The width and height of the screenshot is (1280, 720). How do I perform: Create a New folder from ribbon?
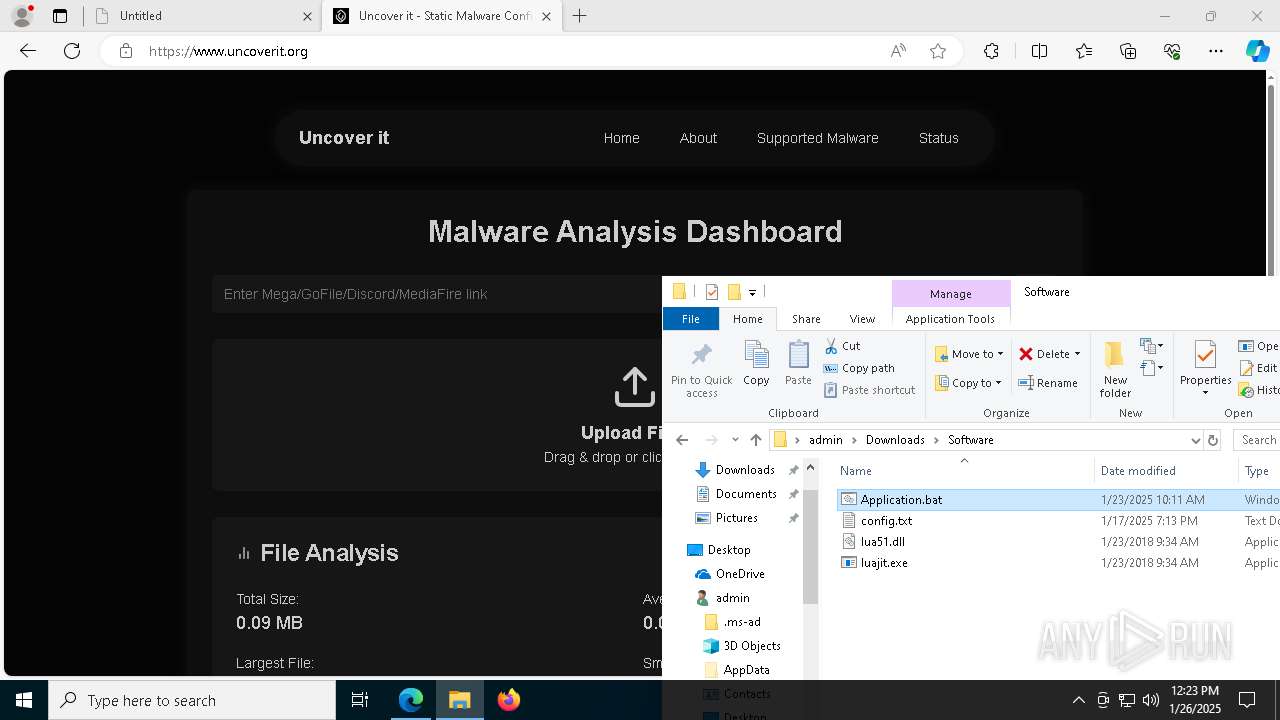click(x=1115, y=369)
